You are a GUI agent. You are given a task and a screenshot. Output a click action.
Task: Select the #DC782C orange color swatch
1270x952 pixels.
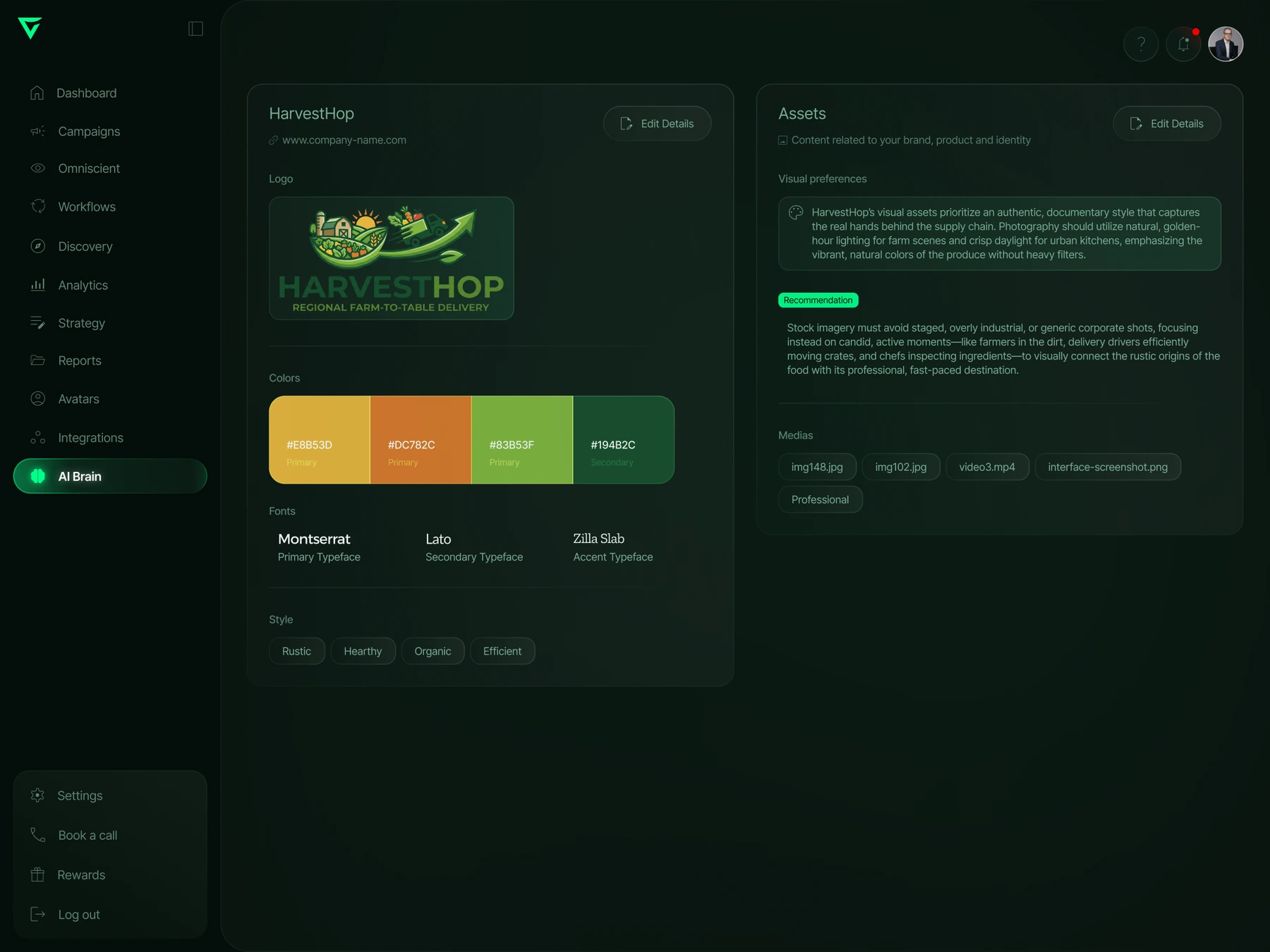coord(421,440)
